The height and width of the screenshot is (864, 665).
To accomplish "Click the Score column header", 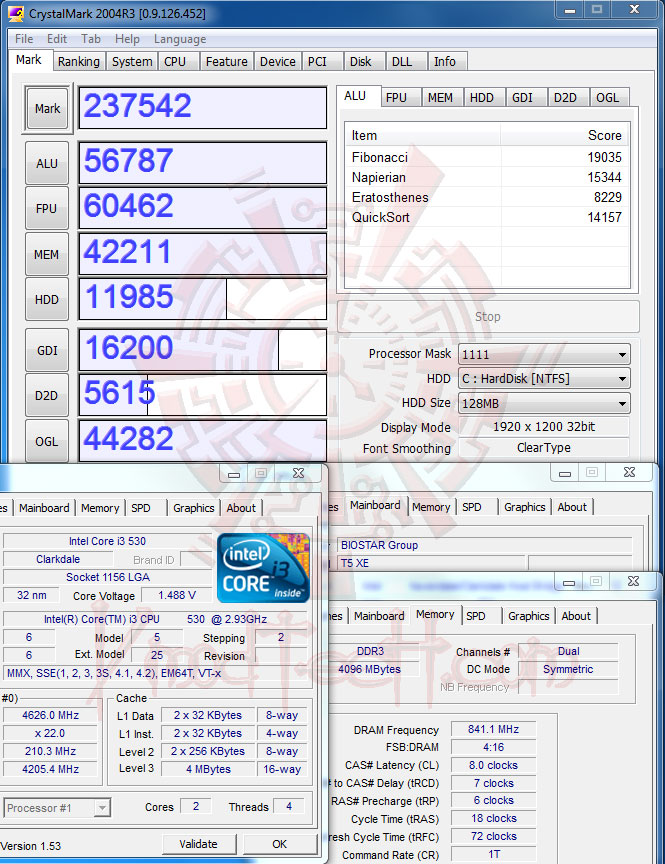I will [x=564, y=136].
